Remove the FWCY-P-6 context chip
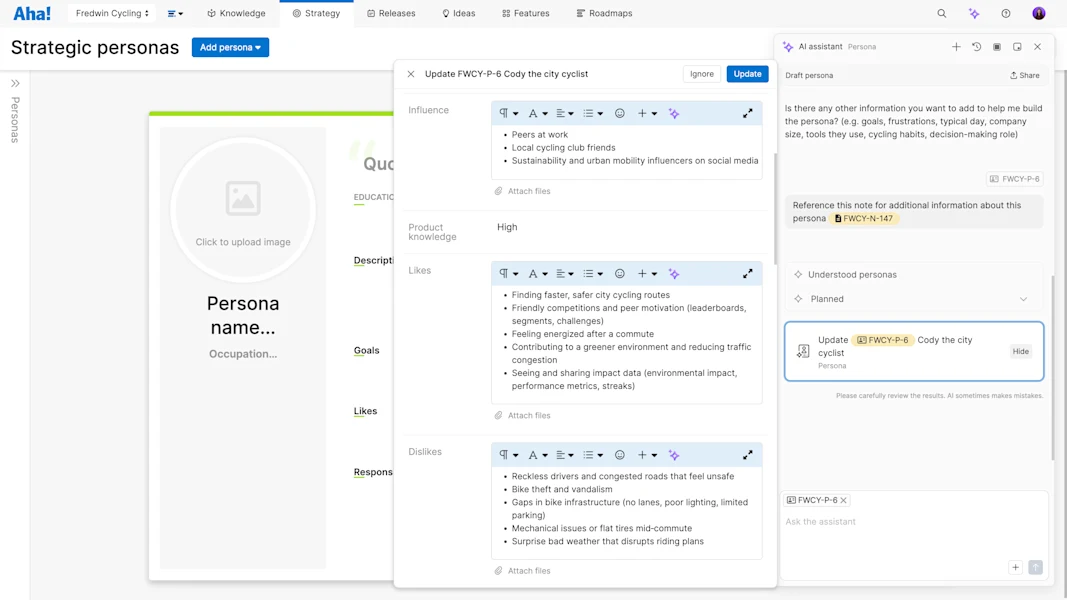 pyautogui.click(x=843, y=500)
